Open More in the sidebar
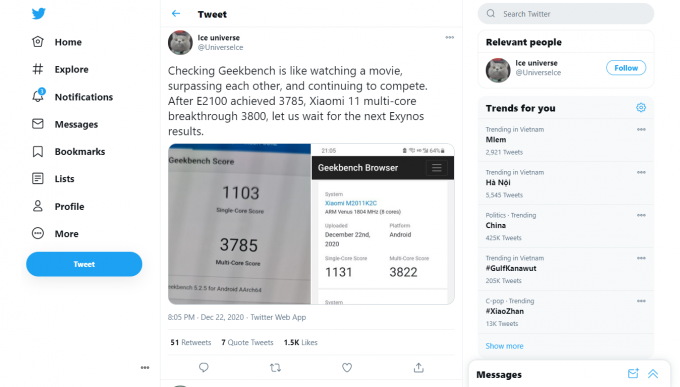 [56, 234]
